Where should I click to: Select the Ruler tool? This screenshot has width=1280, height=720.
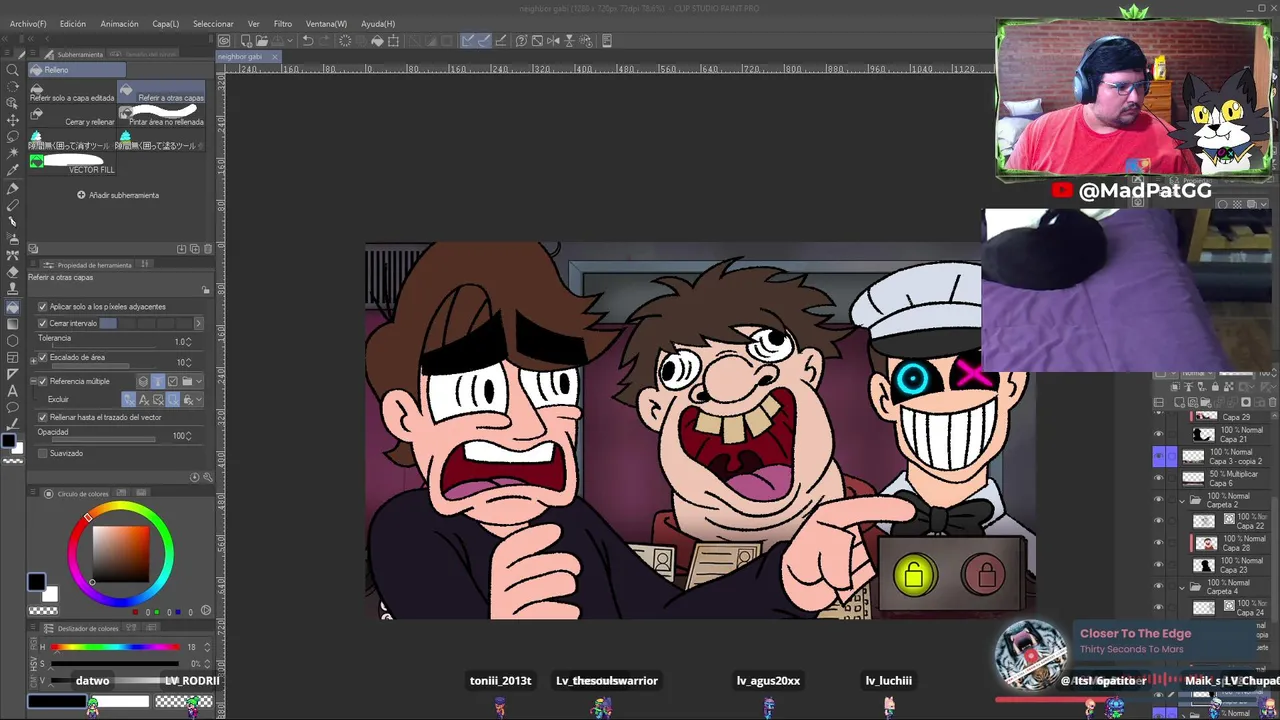(13, 373)
